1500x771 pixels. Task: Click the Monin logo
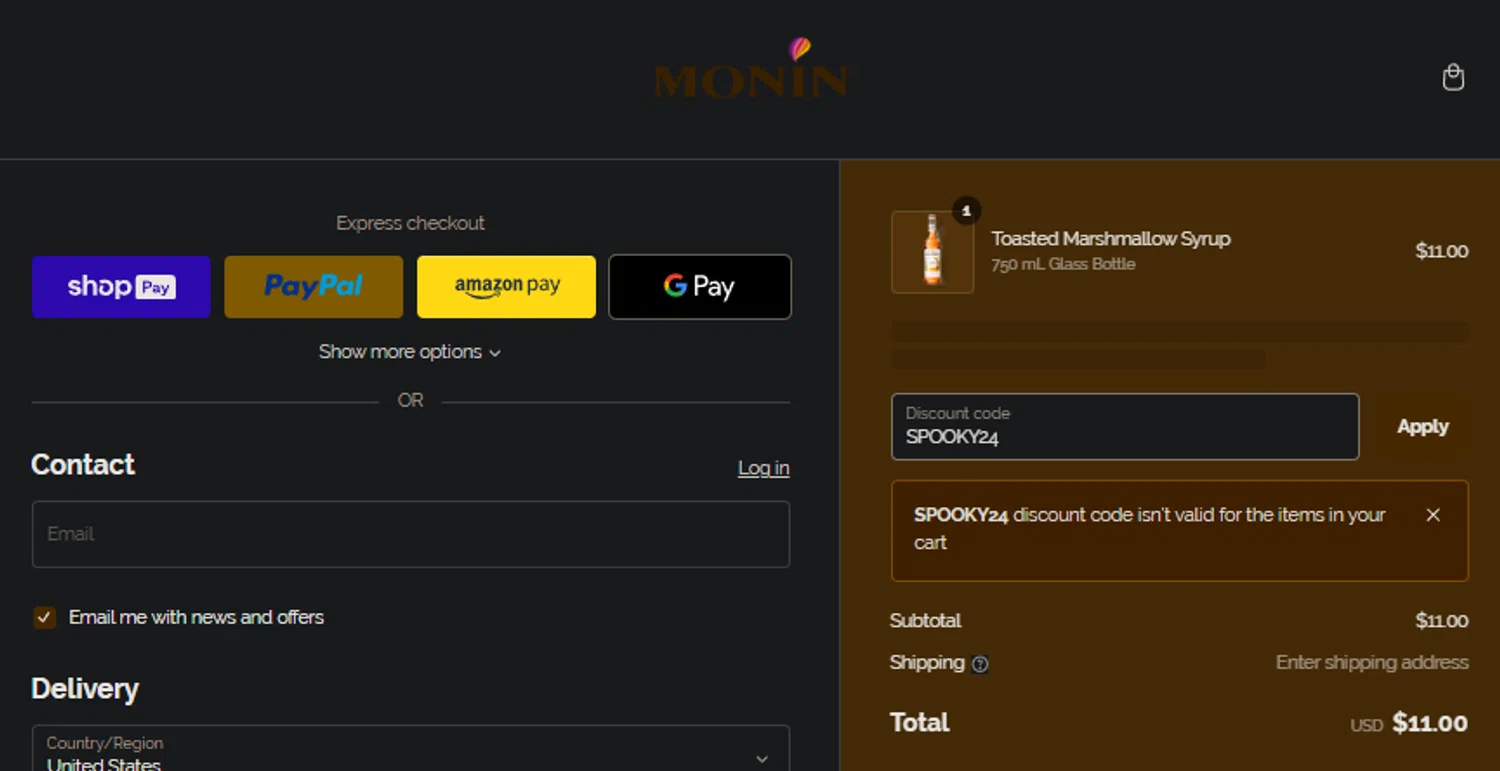click(751, 69)
